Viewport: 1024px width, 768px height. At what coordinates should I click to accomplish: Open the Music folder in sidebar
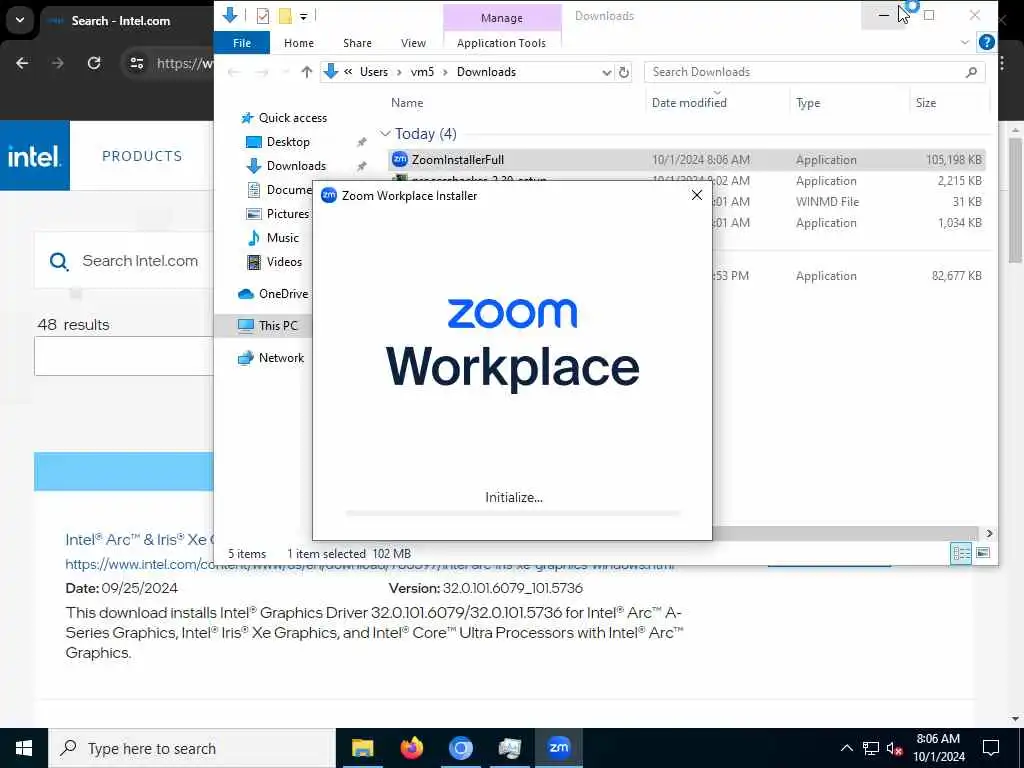click(x=282, y=238)
